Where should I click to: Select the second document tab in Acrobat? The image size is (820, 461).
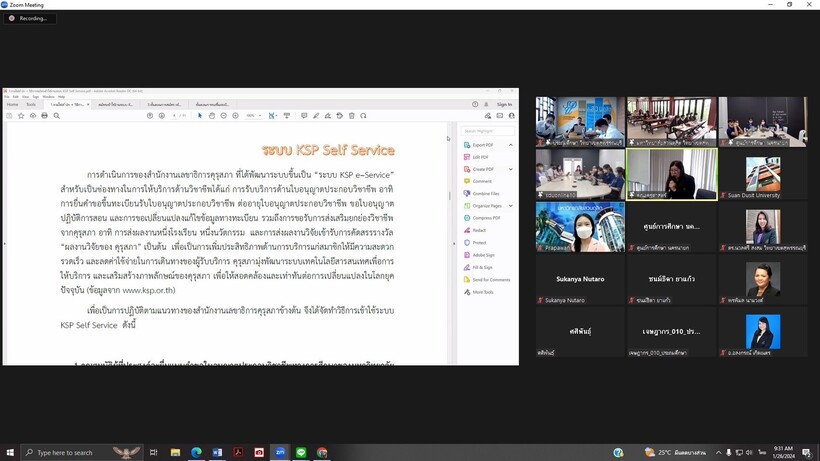coord(118,105)
